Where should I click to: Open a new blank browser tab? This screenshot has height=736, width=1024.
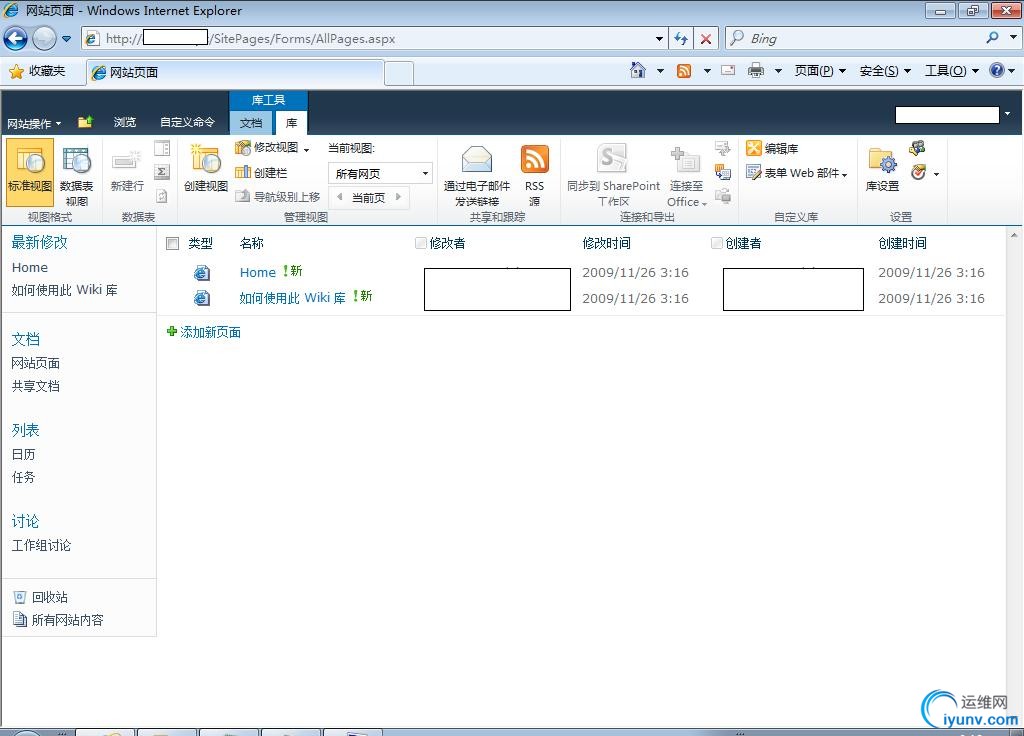398,73
